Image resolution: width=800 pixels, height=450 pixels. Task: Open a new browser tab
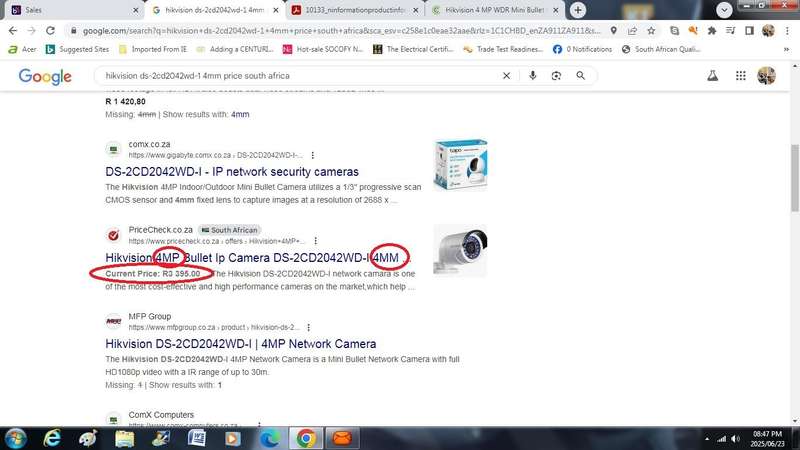point(578,10)
